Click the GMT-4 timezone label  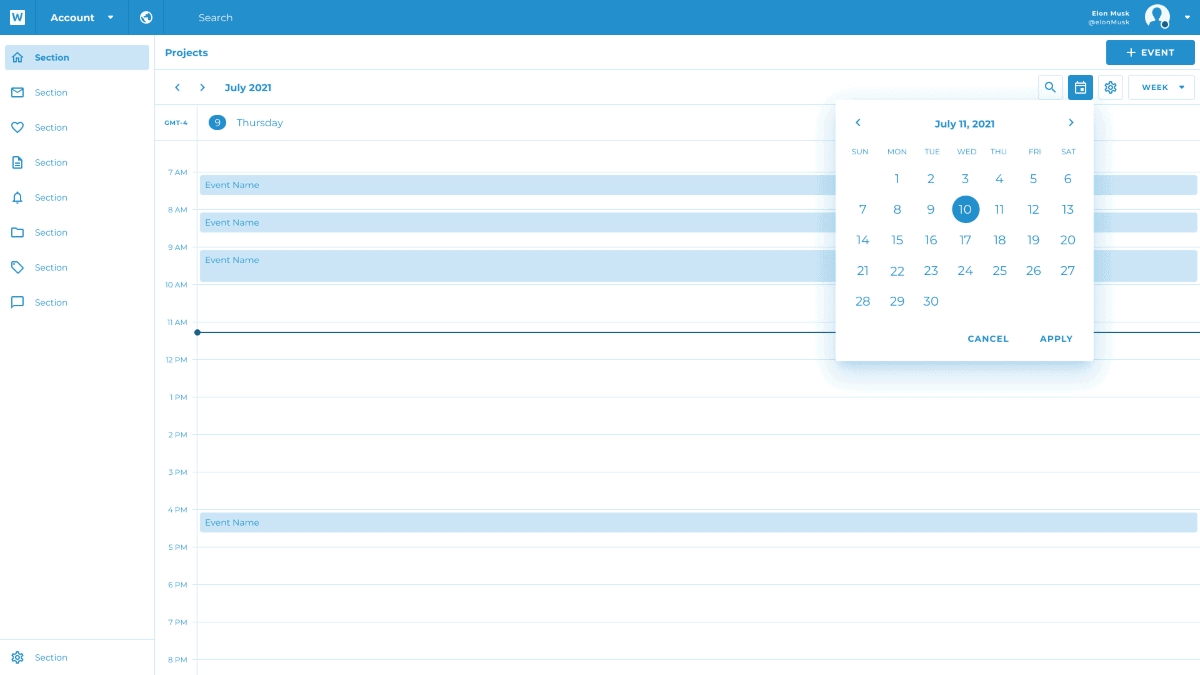click(176, 123)
